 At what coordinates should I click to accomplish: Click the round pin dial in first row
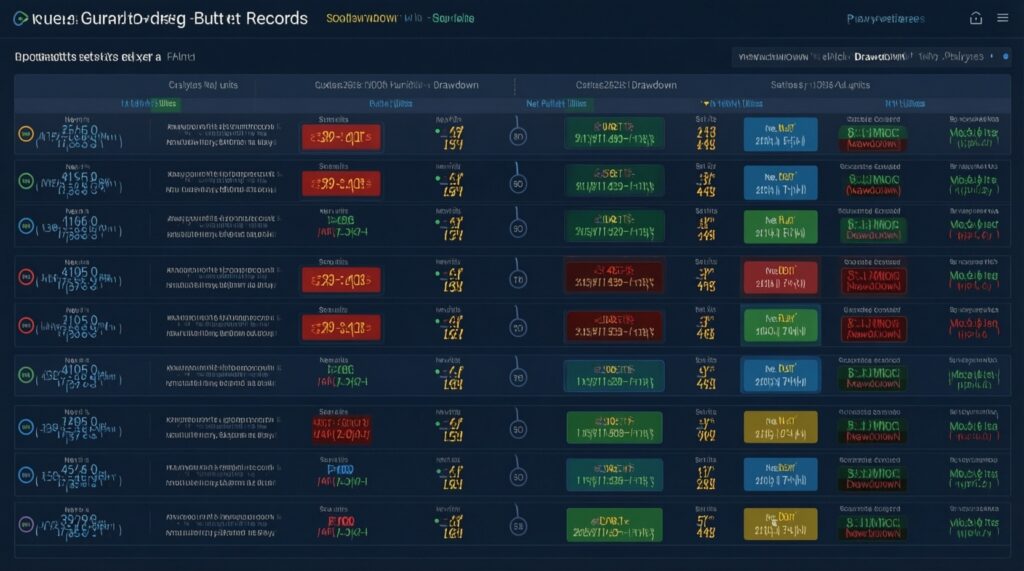coord(518,136)
